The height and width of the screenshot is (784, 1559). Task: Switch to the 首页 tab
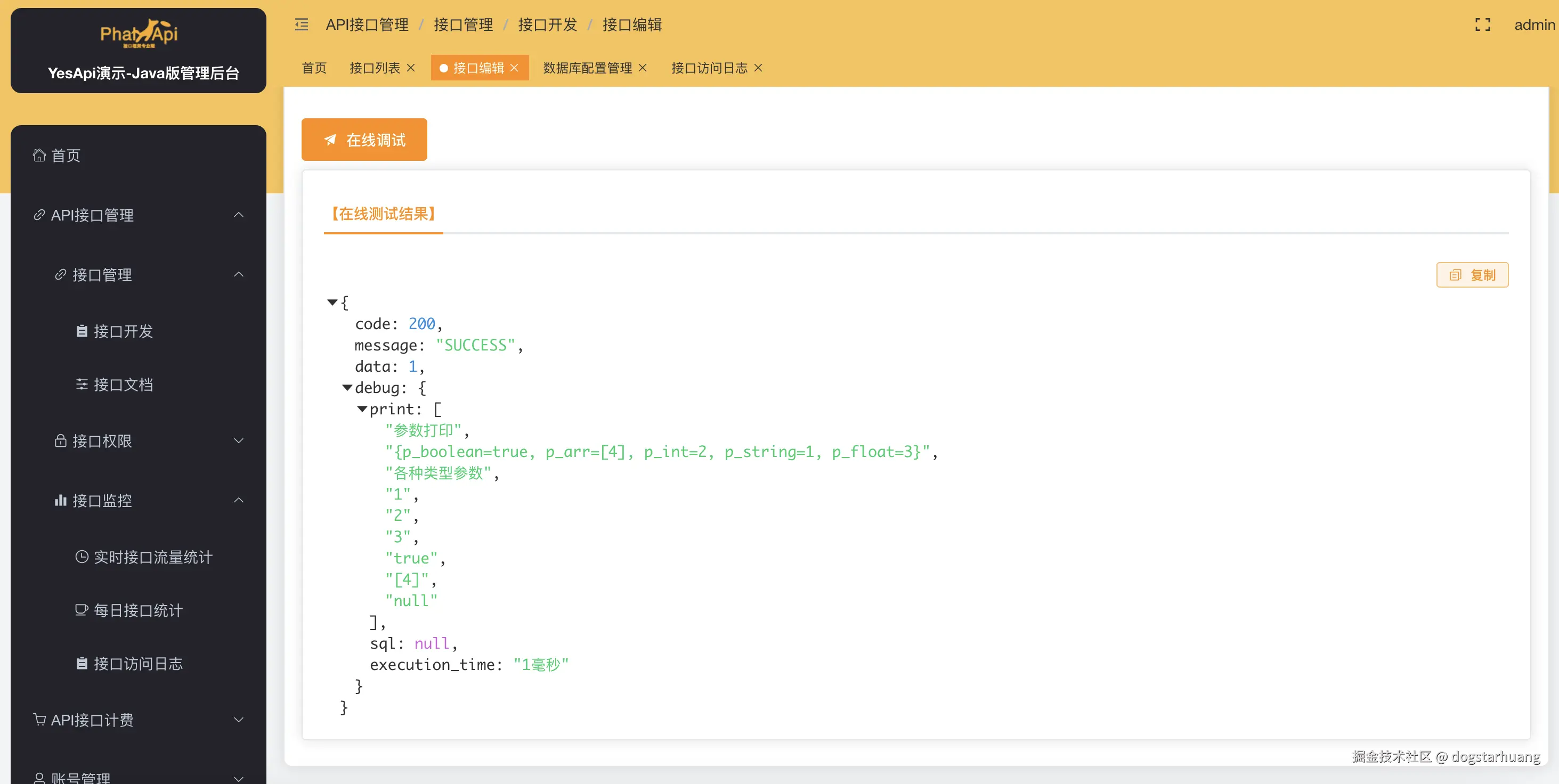314,68
